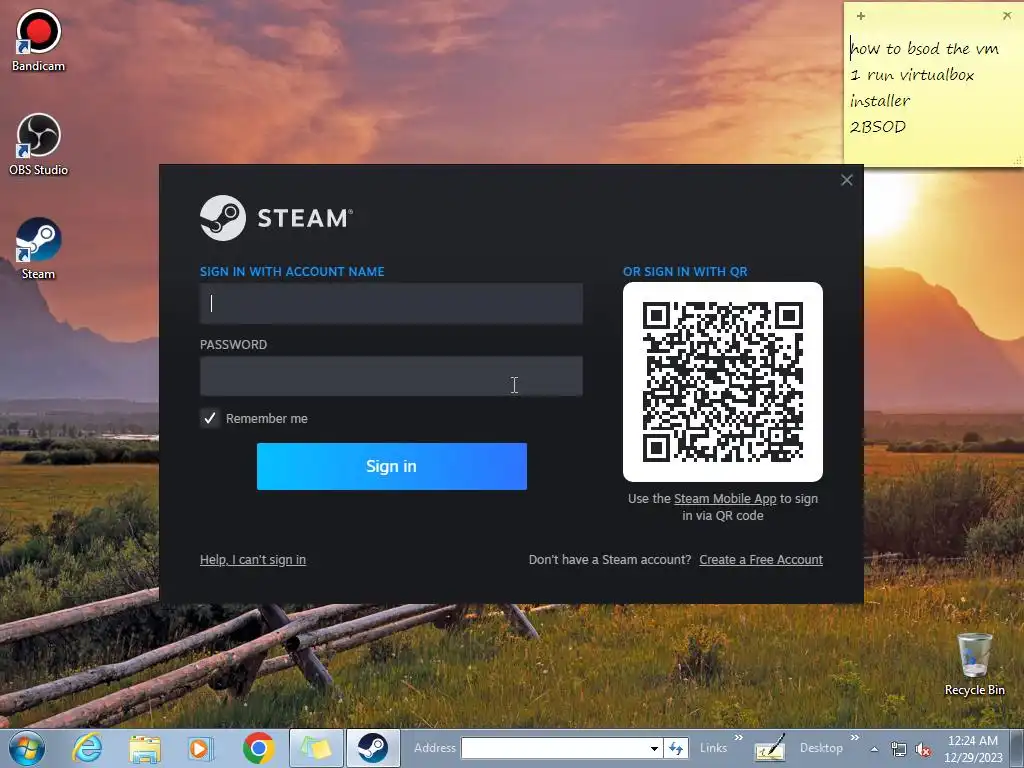Screen dimensions: 1024x768
Task: Select the Steam taskbar button
Action: 373,748
